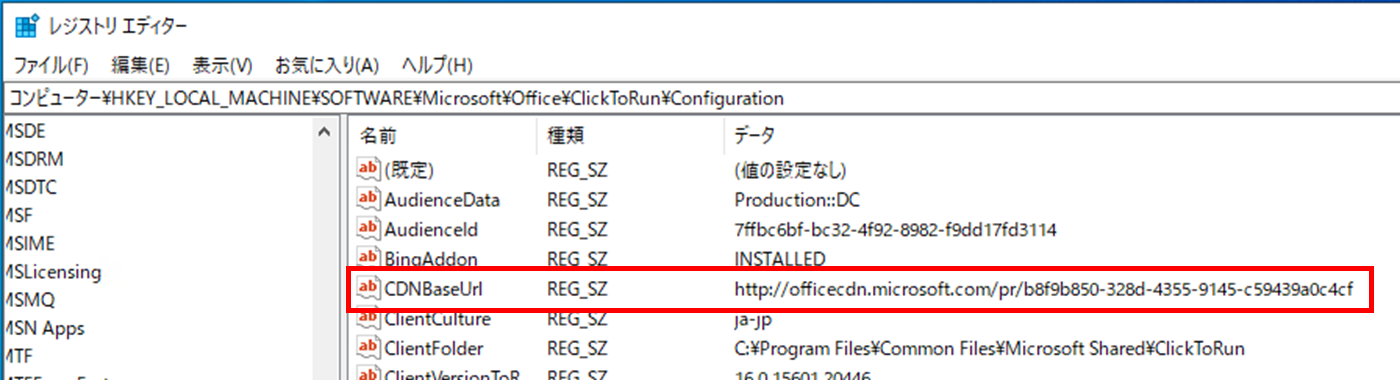
Task: Click the officecdn.microsoft.com URL data cell
Action: pos(1044,290)
